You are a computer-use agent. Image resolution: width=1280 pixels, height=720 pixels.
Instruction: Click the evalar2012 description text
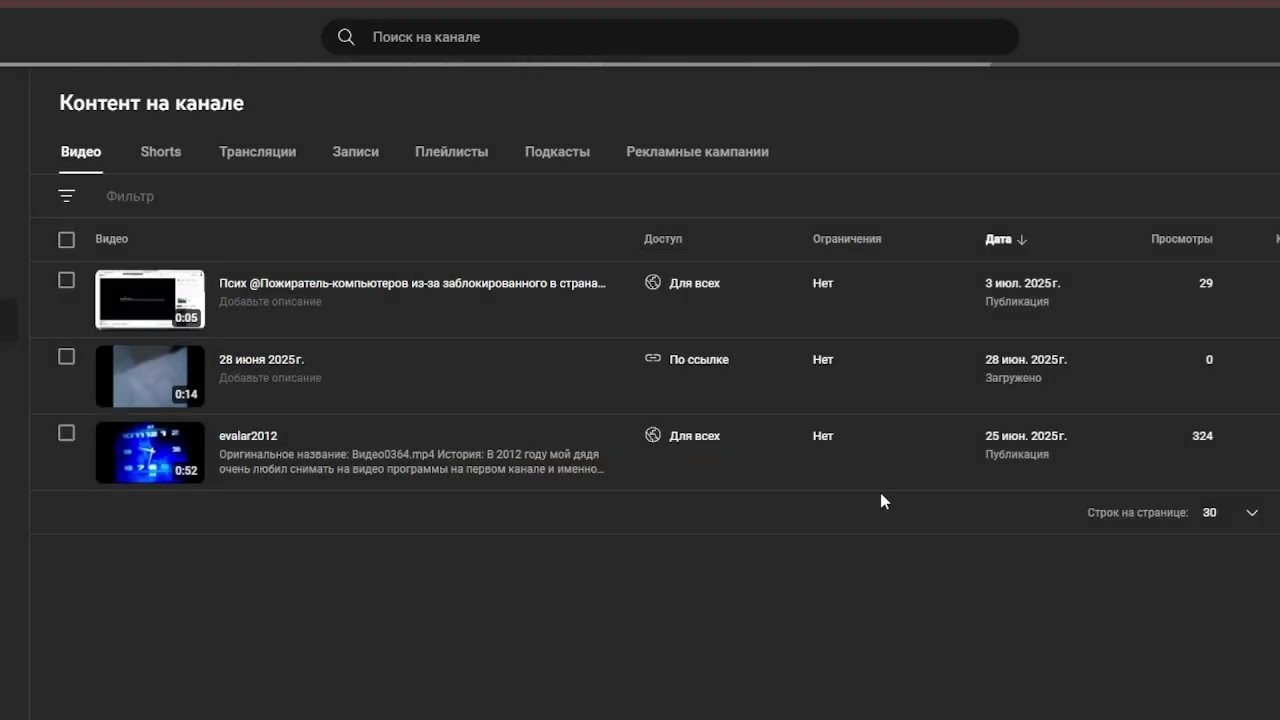411,461
